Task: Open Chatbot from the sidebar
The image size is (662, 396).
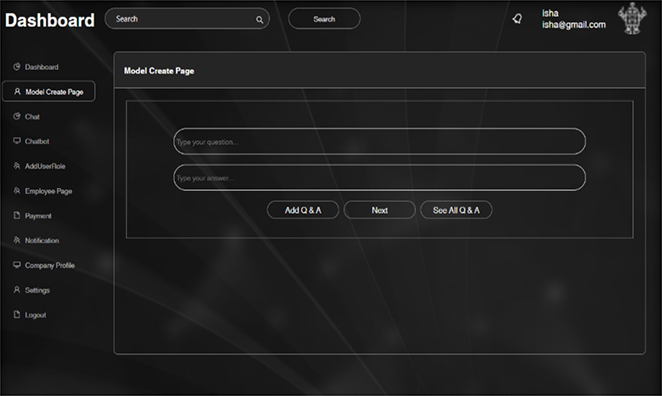Action: (37, 141)
